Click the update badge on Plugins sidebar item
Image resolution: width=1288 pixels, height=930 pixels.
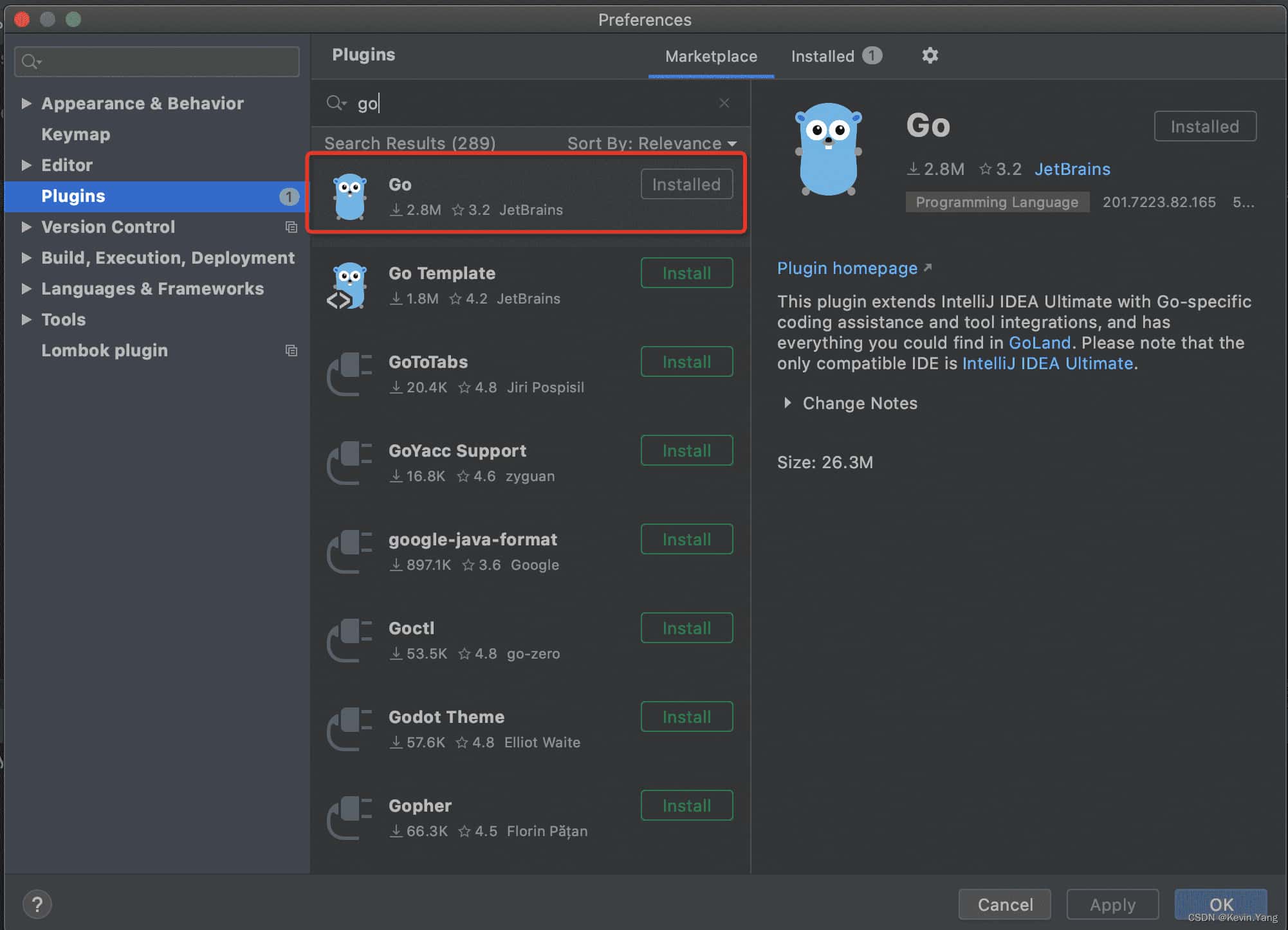[289, 197]
